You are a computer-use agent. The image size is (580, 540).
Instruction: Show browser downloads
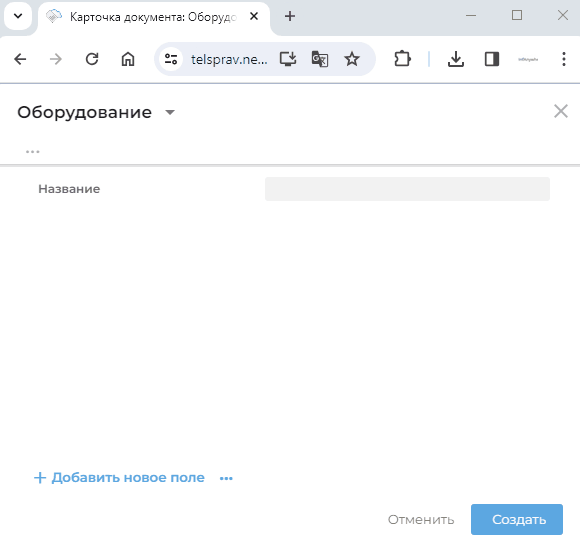456,59
